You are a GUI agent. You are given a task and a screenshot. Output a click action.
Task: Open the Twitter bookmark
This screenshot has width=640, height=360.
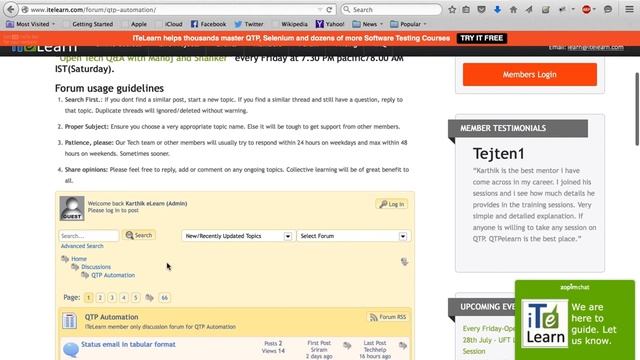249,24
